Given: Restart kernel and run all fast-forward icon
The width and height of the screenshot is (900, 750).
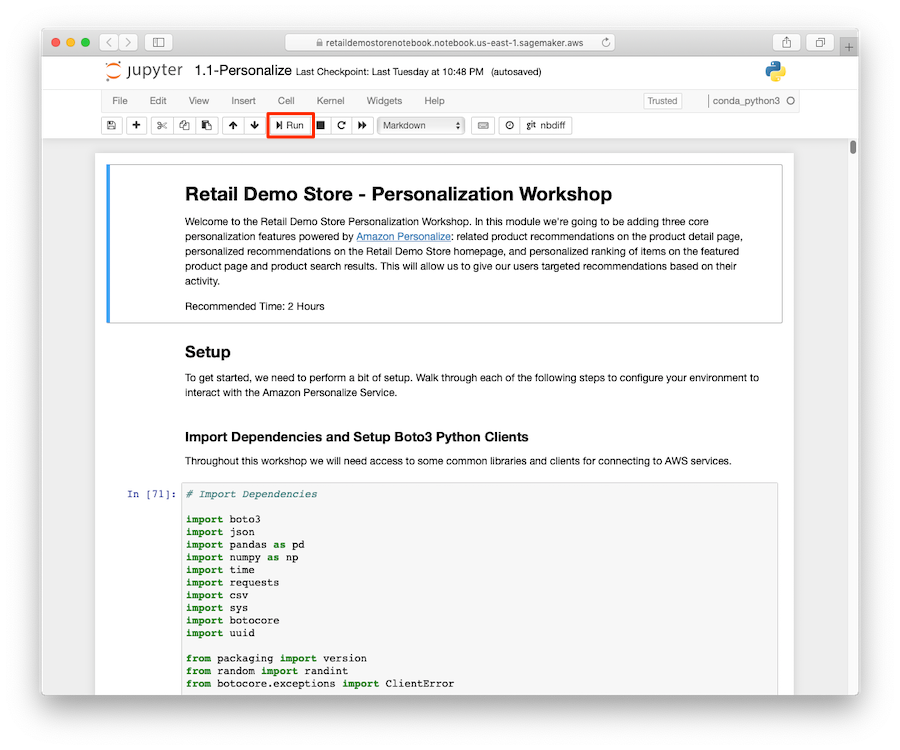Looking at the screenshot, I should 362,125.
